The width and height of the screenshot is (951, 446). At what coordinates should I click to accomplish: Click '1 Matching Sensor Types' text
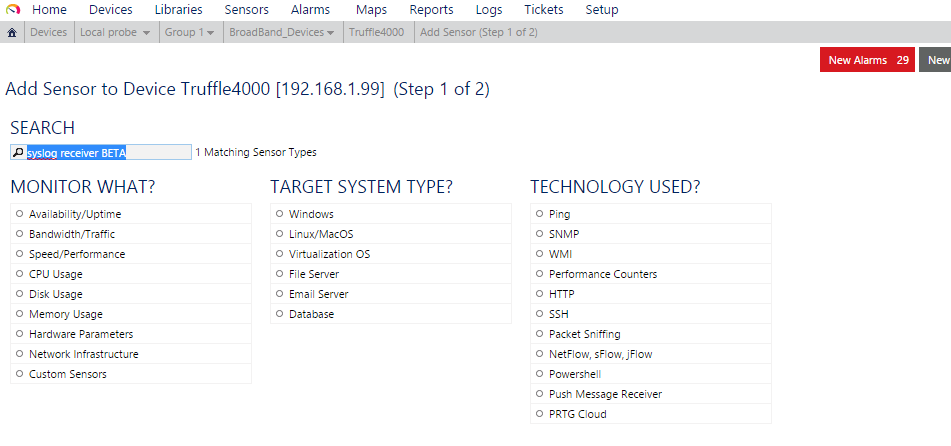click(x=256, y=153)
